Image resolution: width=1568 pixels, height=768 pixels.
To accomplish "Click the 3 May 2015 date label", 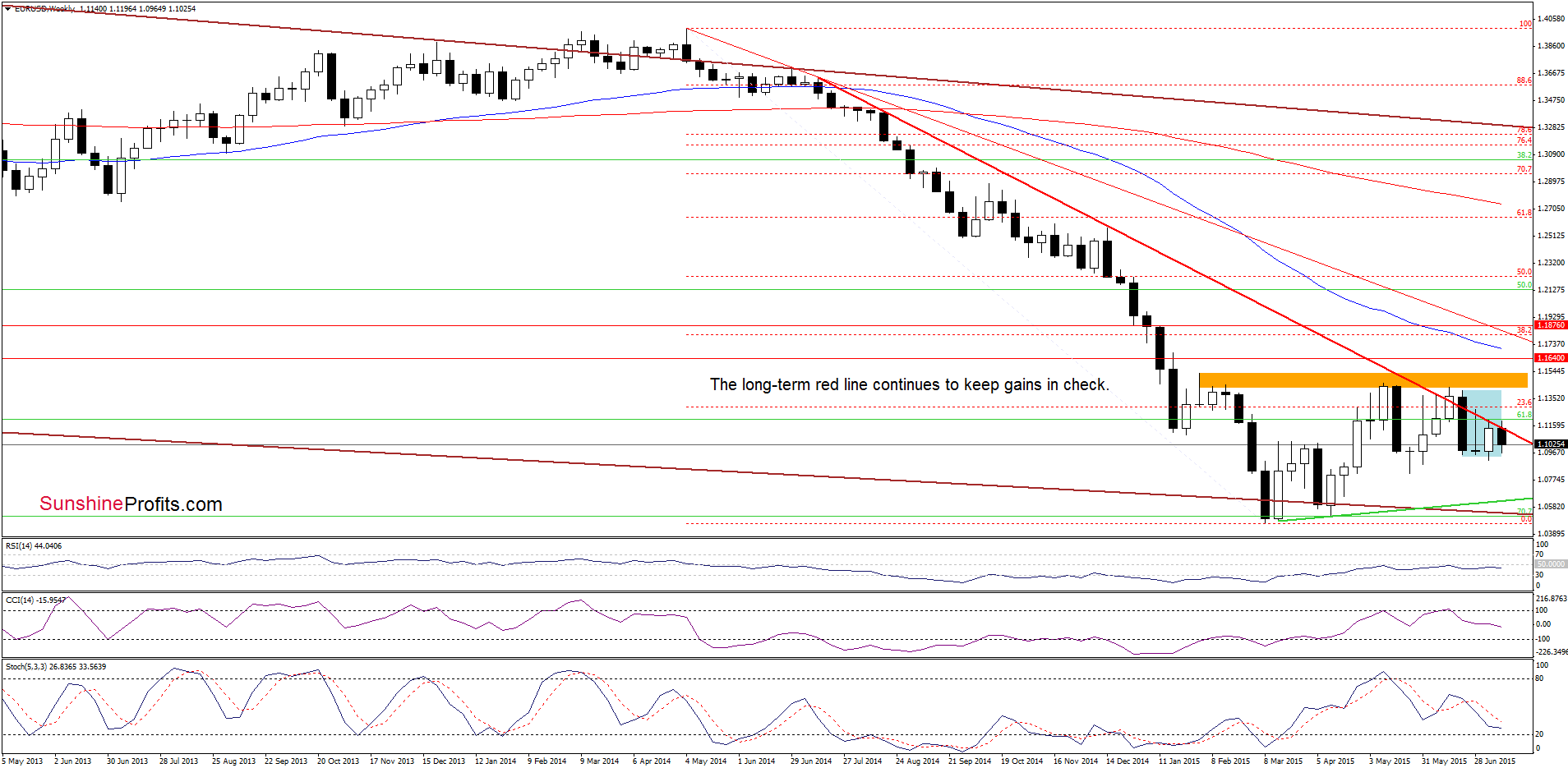I will click(1390, 761).
